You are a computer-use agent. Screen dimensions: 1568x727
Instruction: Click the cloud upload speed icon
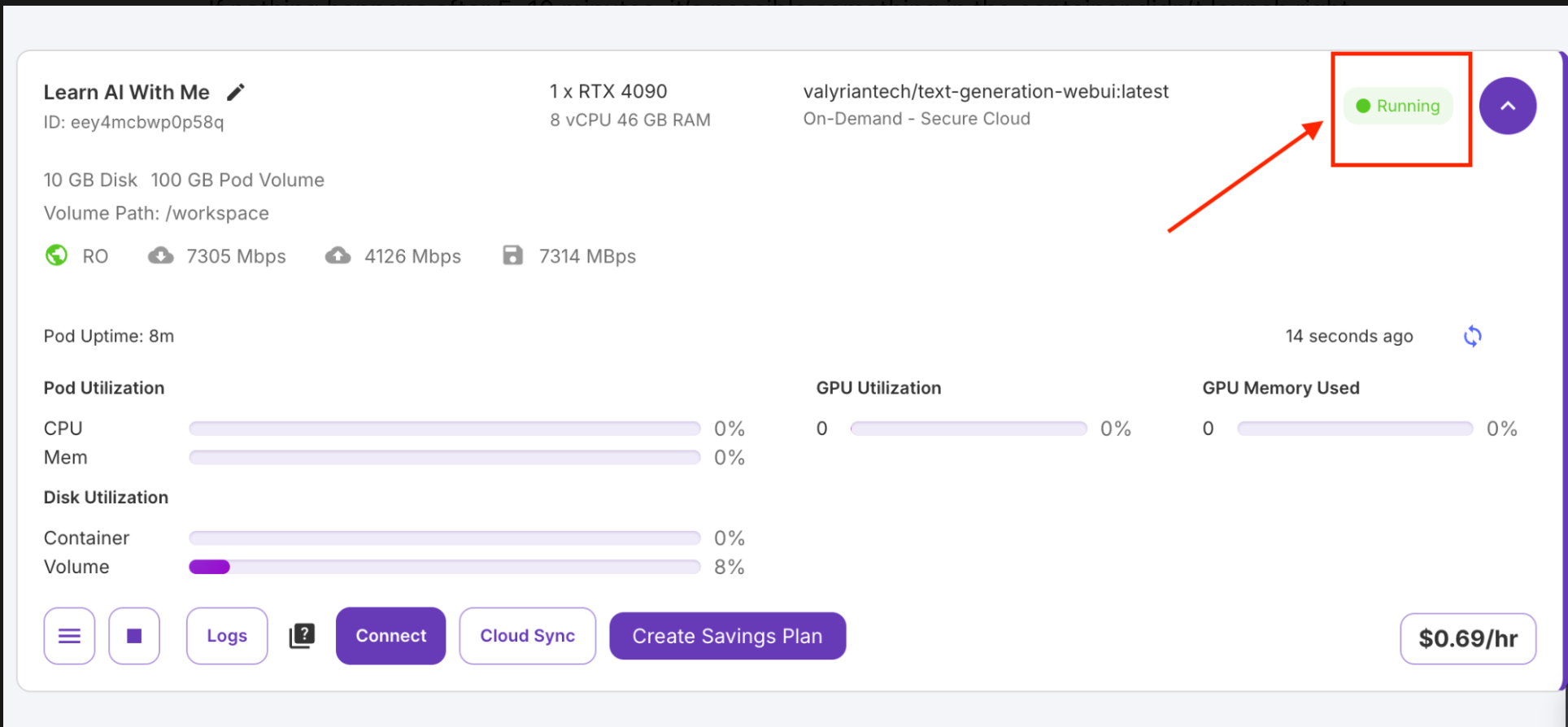[338, 255]
